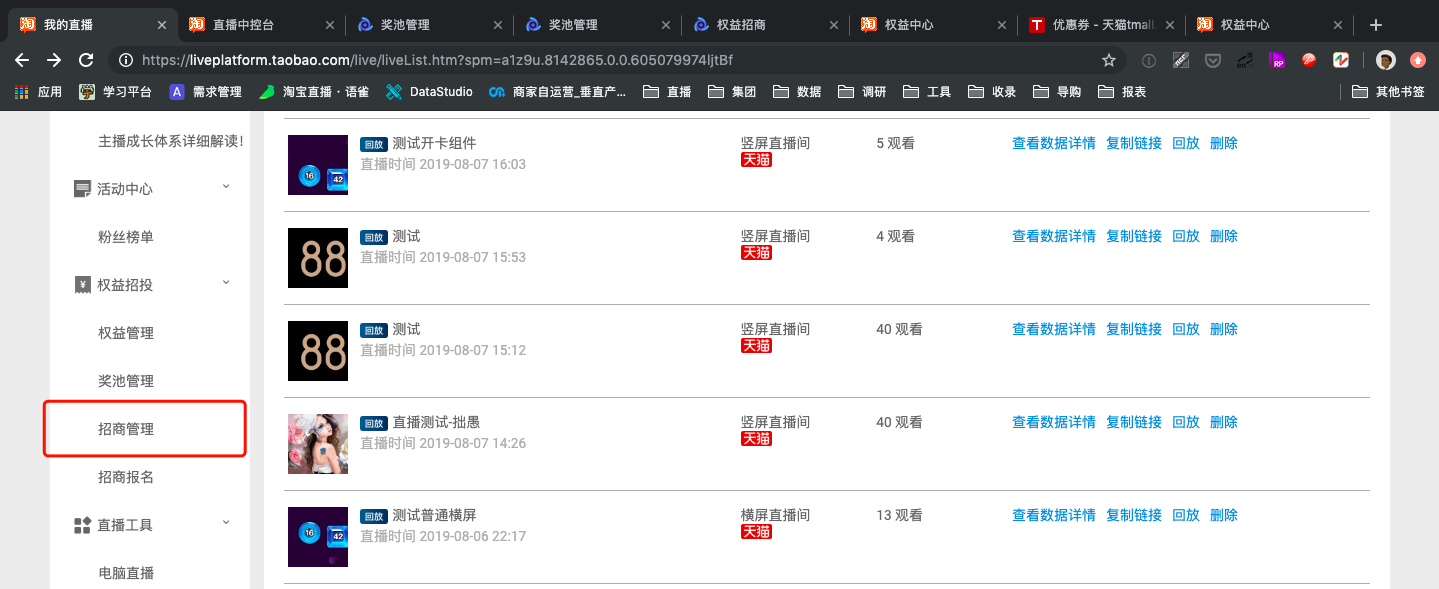Open the 报表 bookmarks folder
Viewport: 1439px width, 589px height.
(1122, 91)
